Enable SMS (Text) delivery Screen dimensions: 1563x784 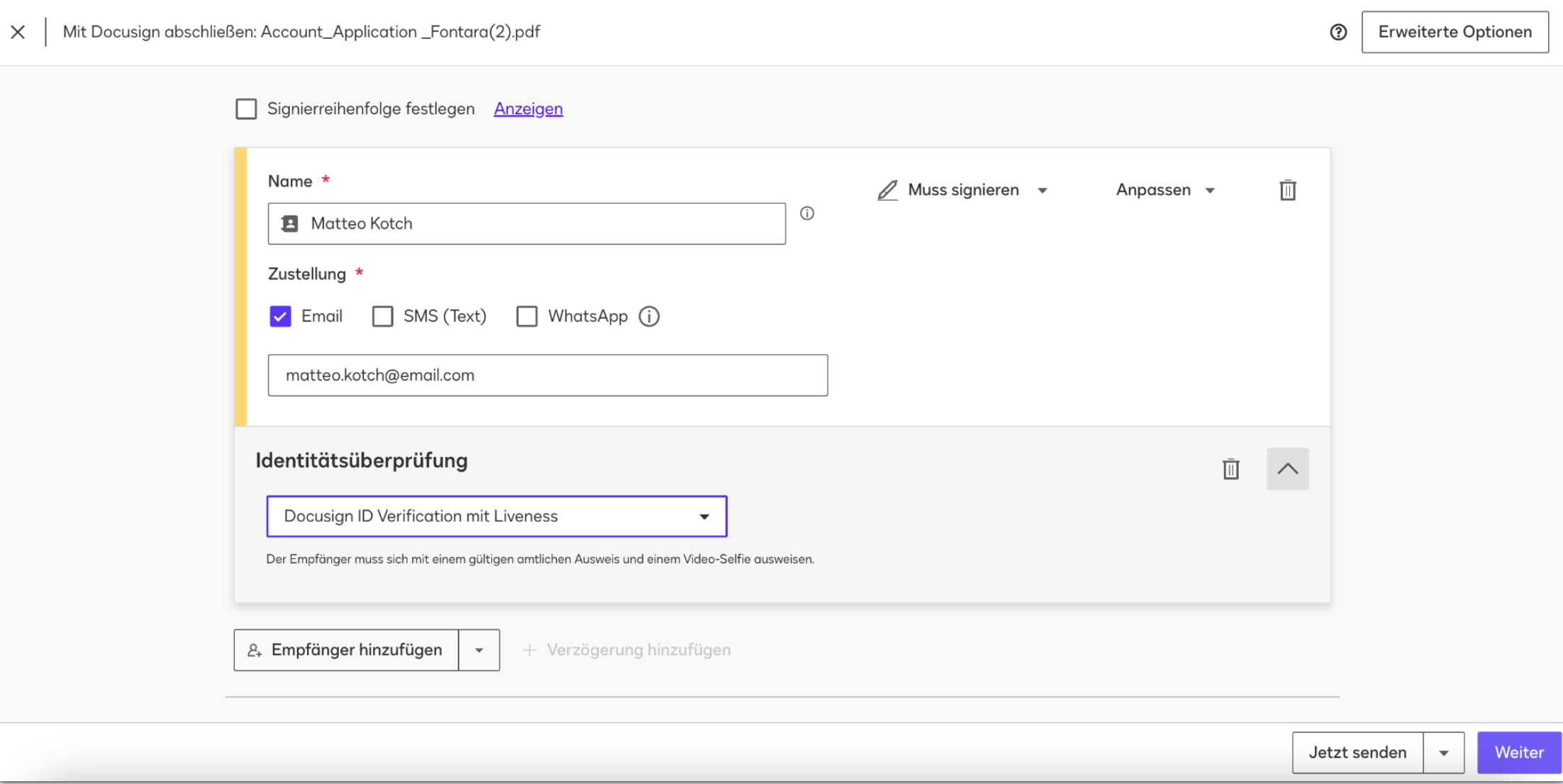tap(382, 316)
